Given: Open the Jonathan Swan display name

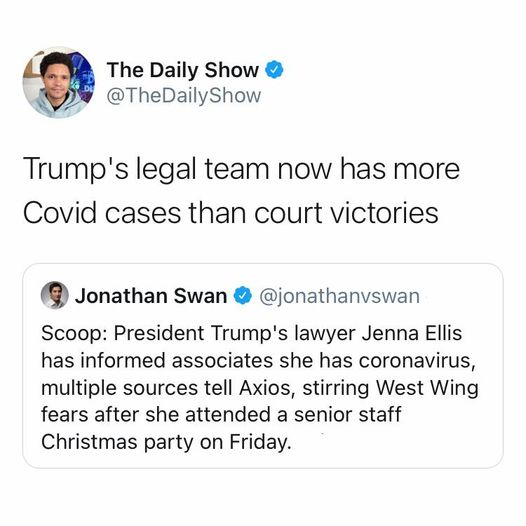Looking at the screenshot, I should 151,296.
